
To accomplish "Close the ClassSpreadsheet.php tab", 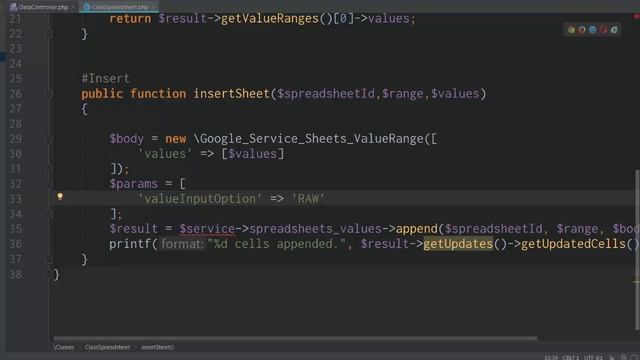I will click(153, 7).
